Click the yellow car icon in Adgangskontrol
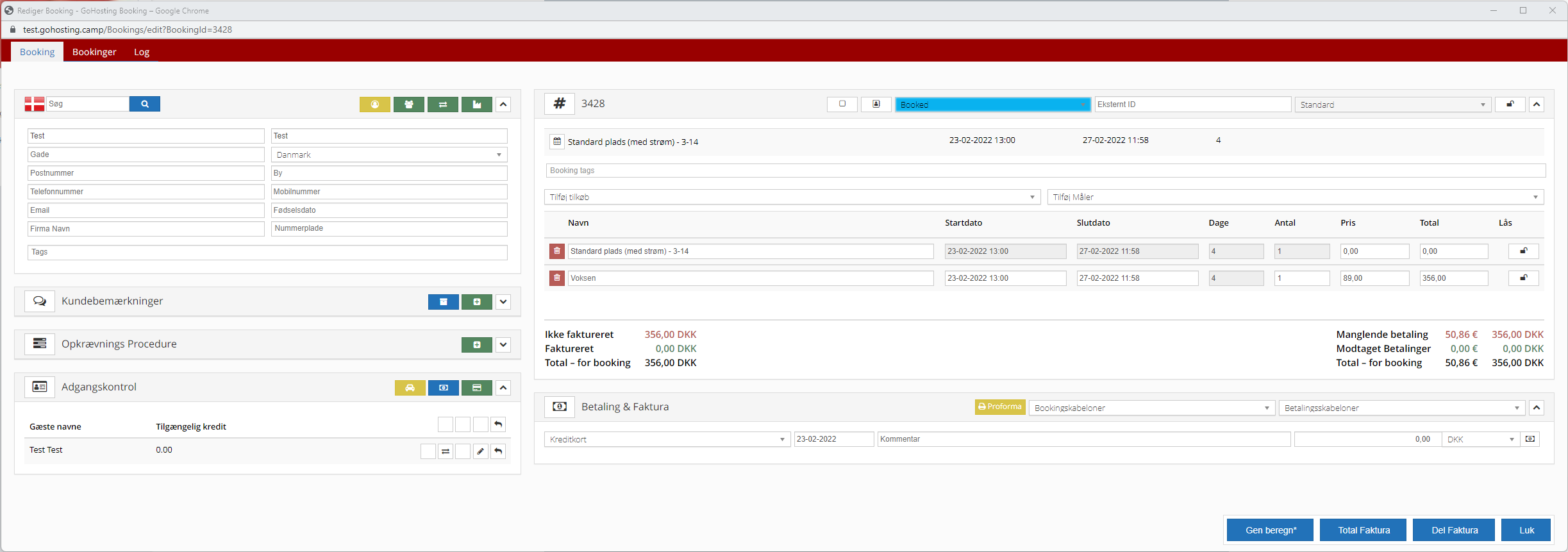Screen dimensions: 1568x552 [410, 388]
